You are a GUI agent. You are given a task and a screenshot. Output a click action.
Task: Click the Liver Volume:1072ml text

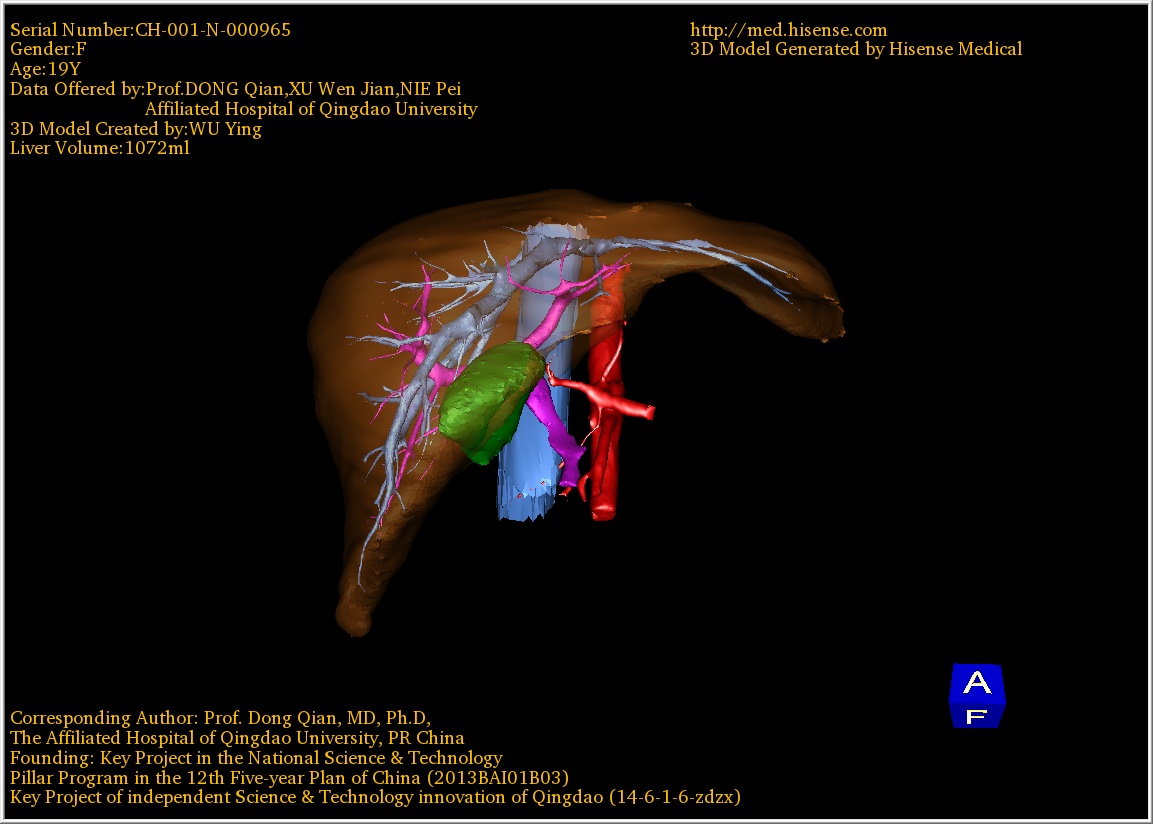tap(100, 148)
